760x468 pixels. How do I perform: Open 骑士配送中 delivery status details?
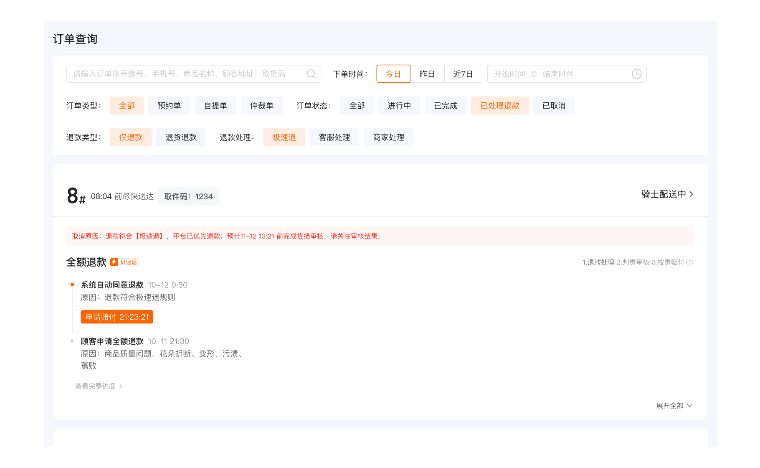pos(667,194)
